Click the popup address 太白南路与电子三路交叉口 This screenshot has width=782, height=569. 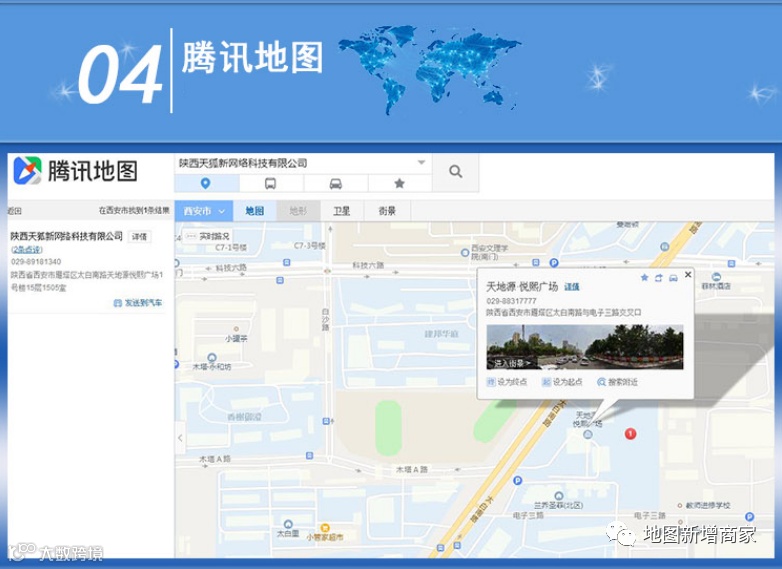pos(564,313)
